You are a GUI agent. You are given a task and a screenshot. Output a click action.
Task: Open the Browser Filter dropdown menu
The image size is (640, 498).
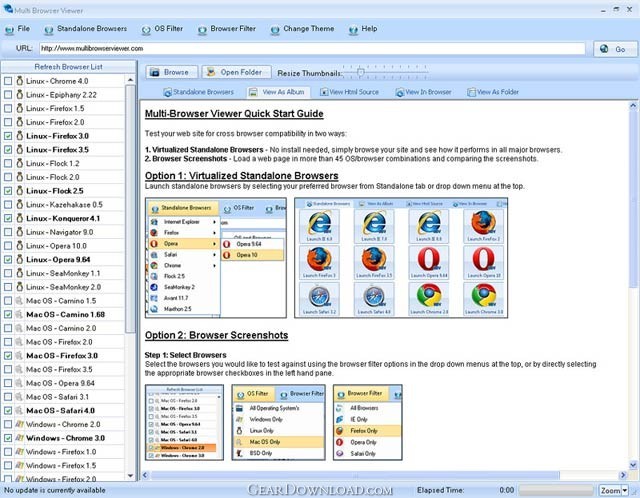pyautogui.click(x=227, y=29)
